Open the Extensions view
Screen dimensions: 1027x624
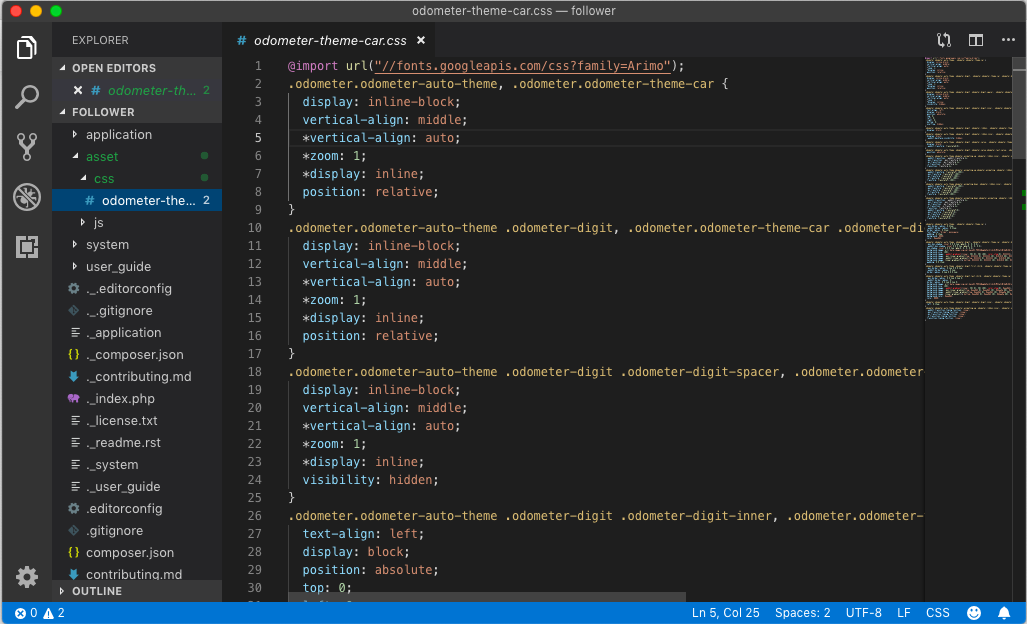click(26, 247)
